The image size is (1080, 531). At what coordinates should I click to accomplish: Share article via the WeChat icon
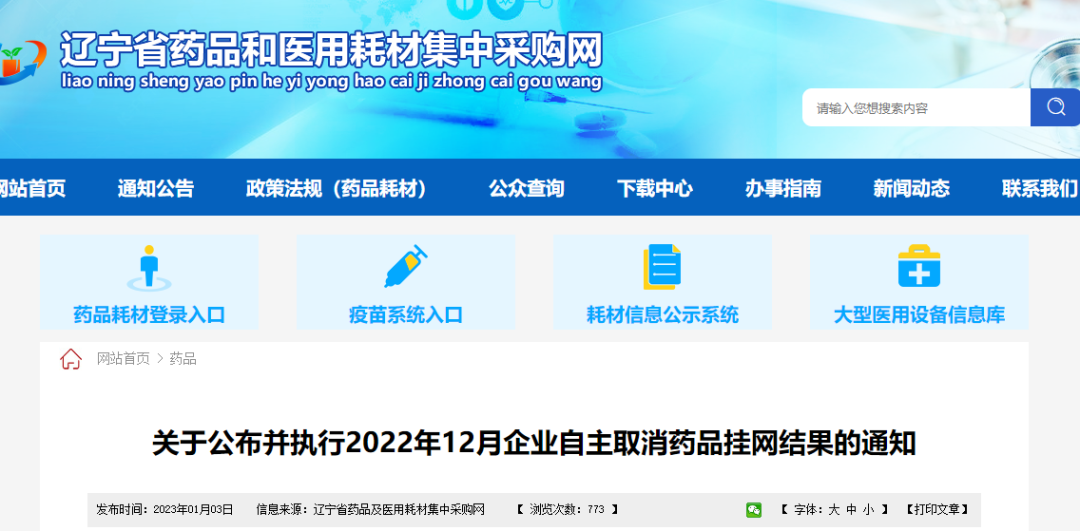[754, 510]
